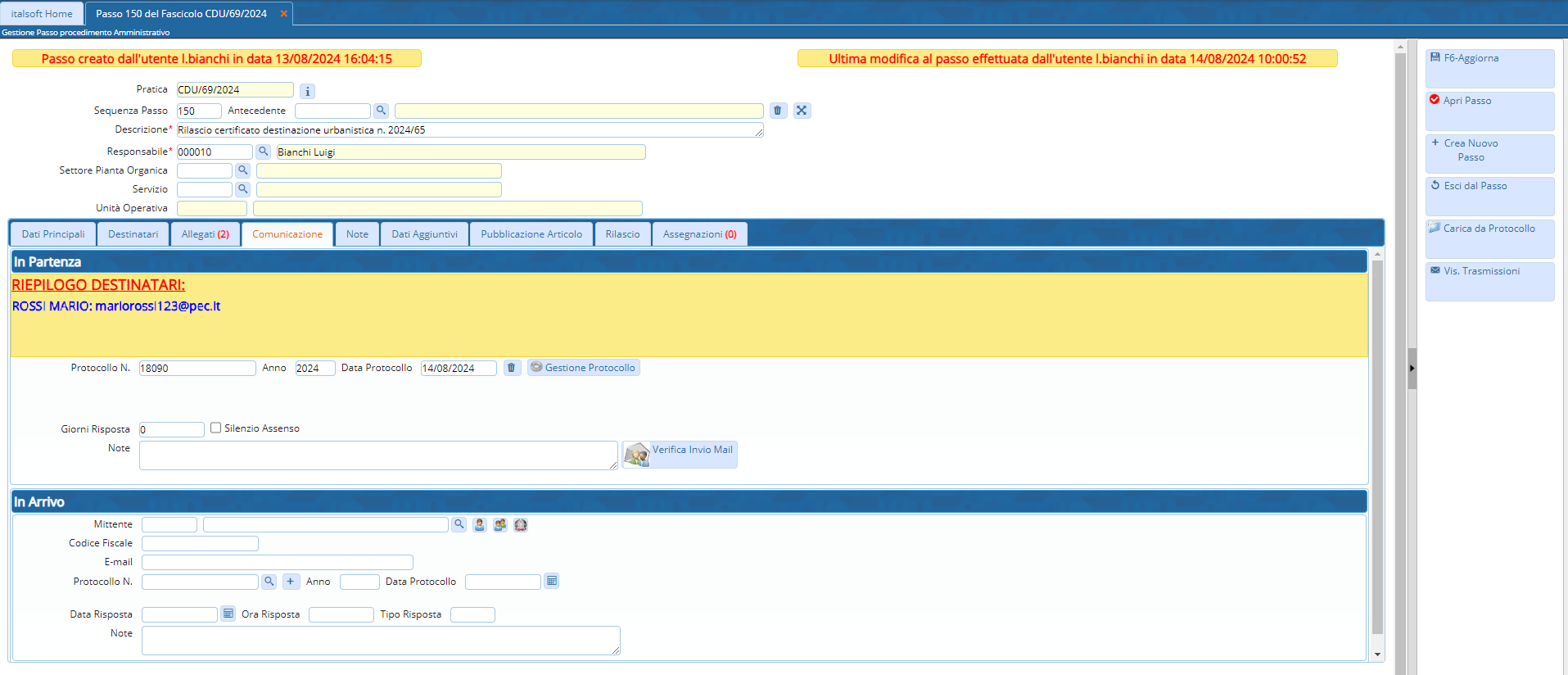Click the outgoing Protocollo N. field
This screenshot has height=675, width=1568.
[197, 369]
